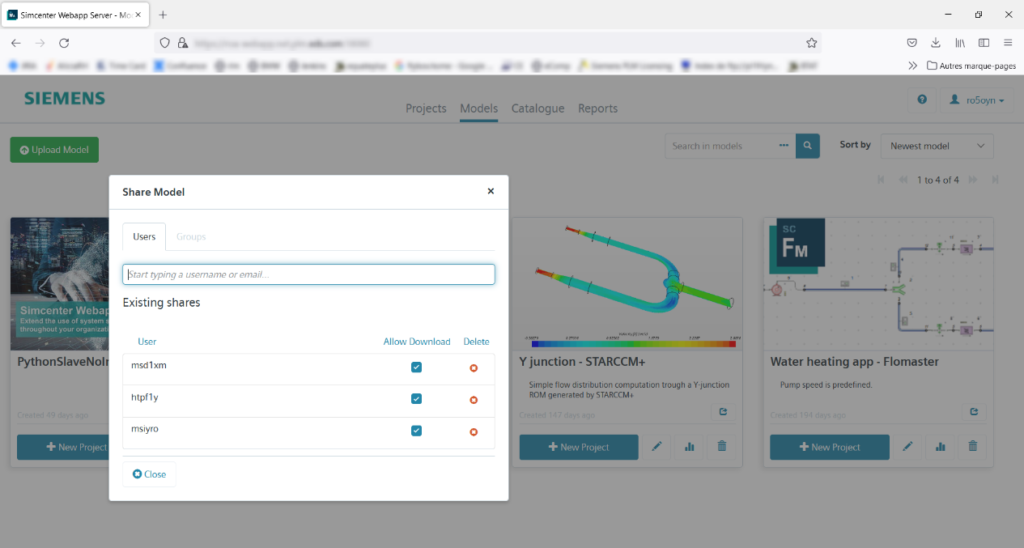
Task: Create New Project from Water heating app
Action: 829,447
